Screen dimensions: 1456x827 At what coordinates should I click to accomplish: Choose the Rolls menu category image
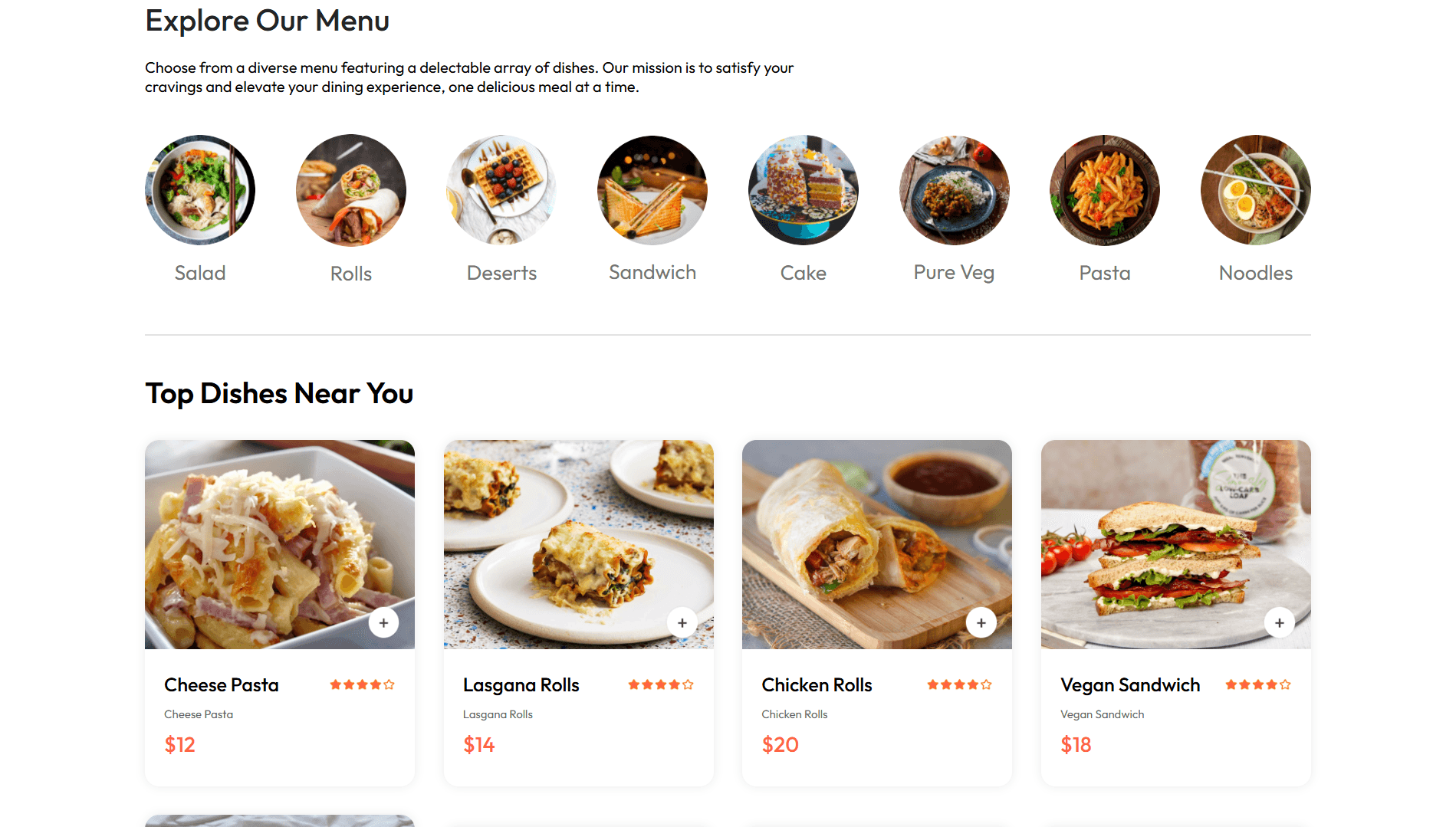351,190
